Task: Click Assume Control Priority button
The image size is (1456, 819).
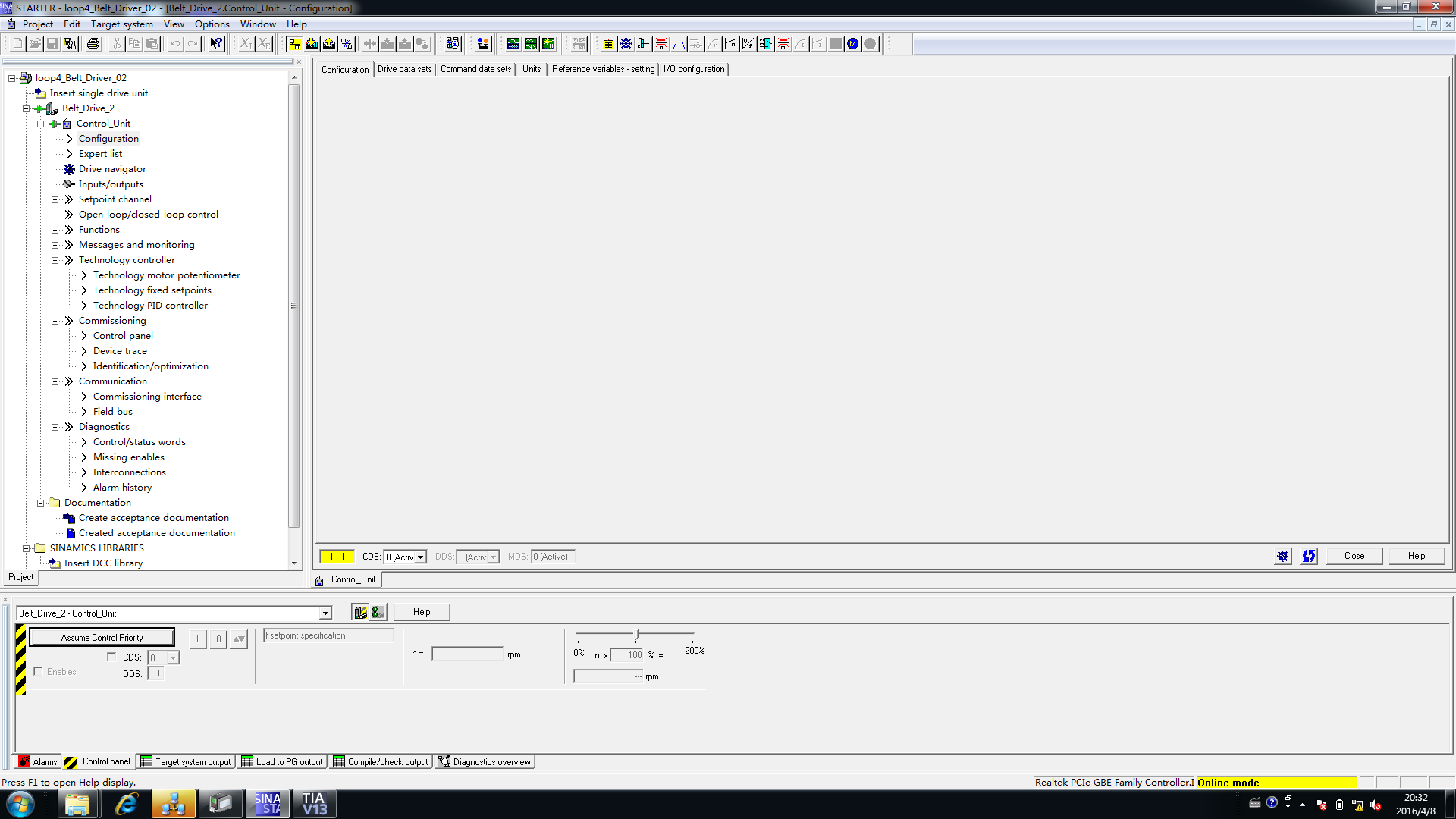Action: (x=102, y=638)
